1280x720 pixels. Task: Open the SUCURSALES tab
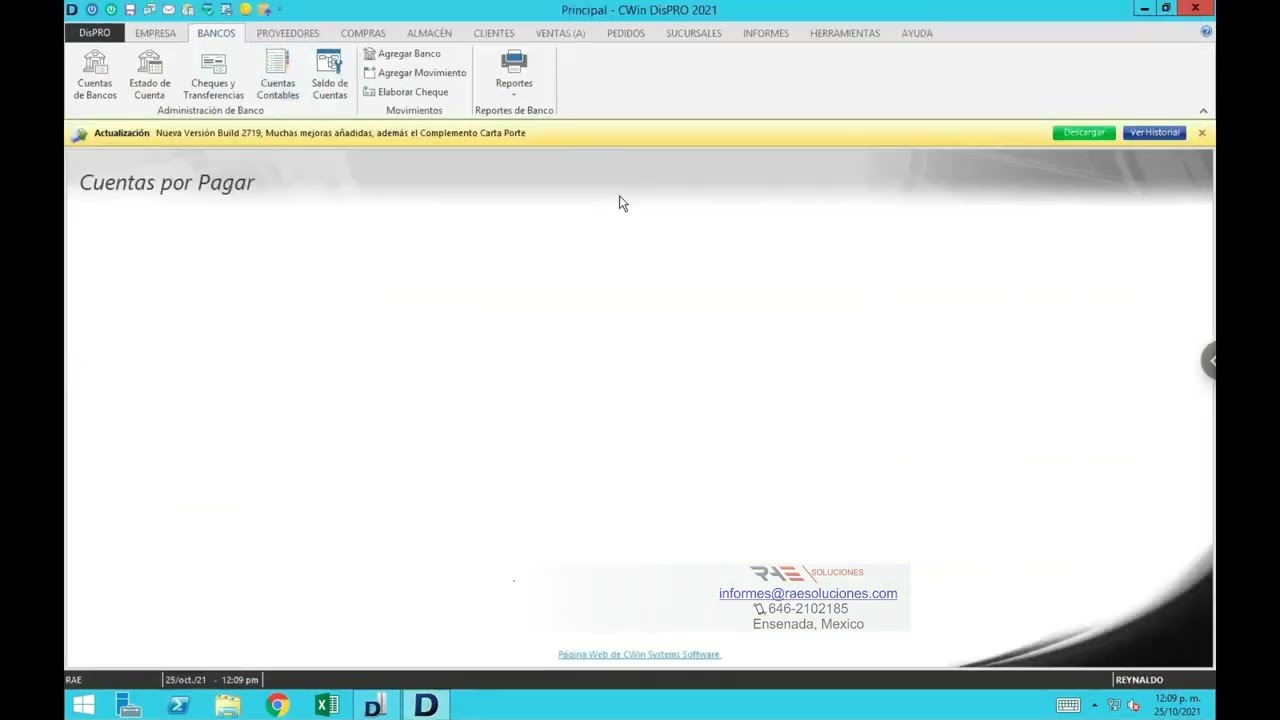(694, 33)
